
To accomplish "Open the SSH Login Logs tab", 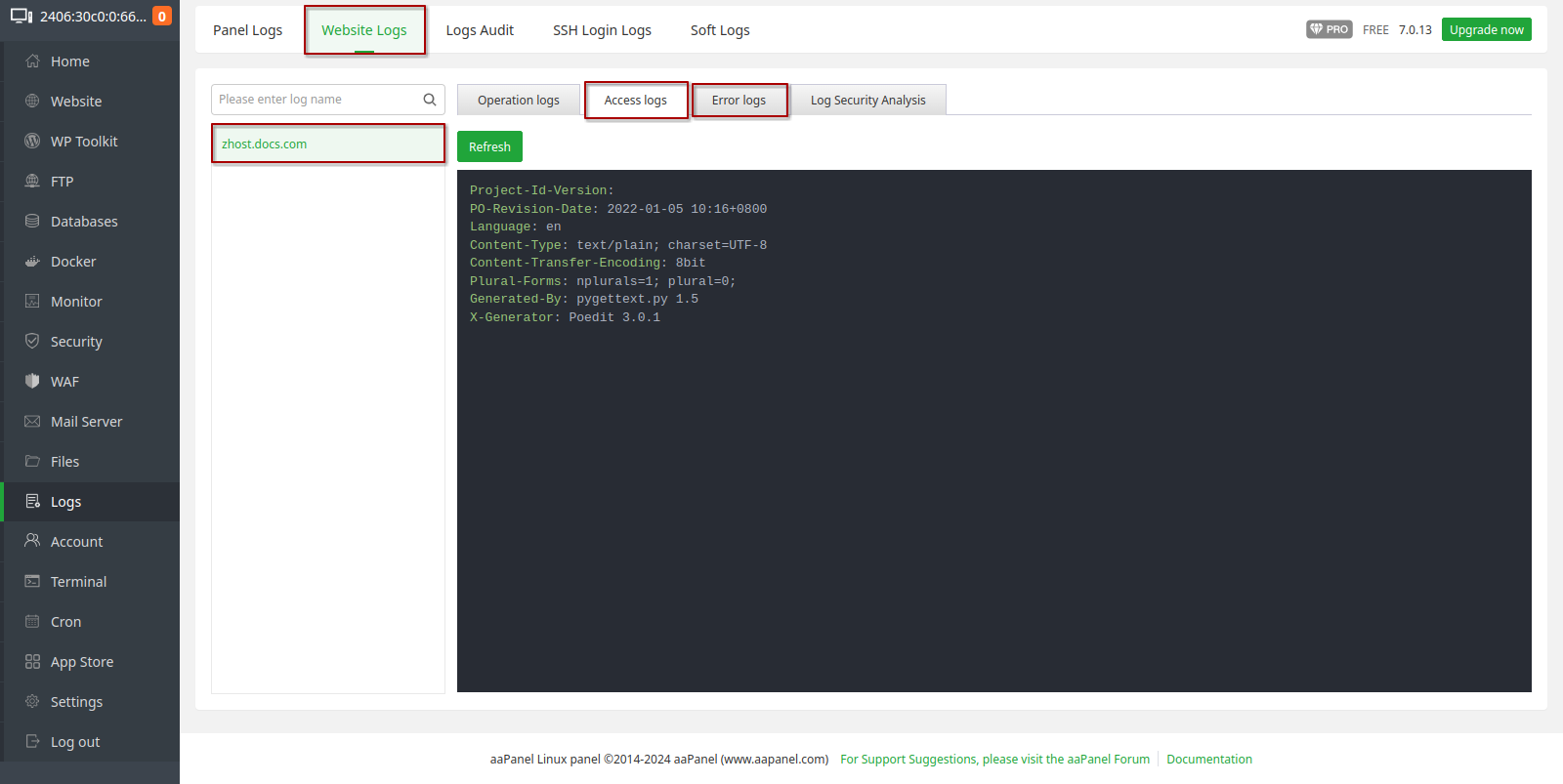I will [602, 30].
